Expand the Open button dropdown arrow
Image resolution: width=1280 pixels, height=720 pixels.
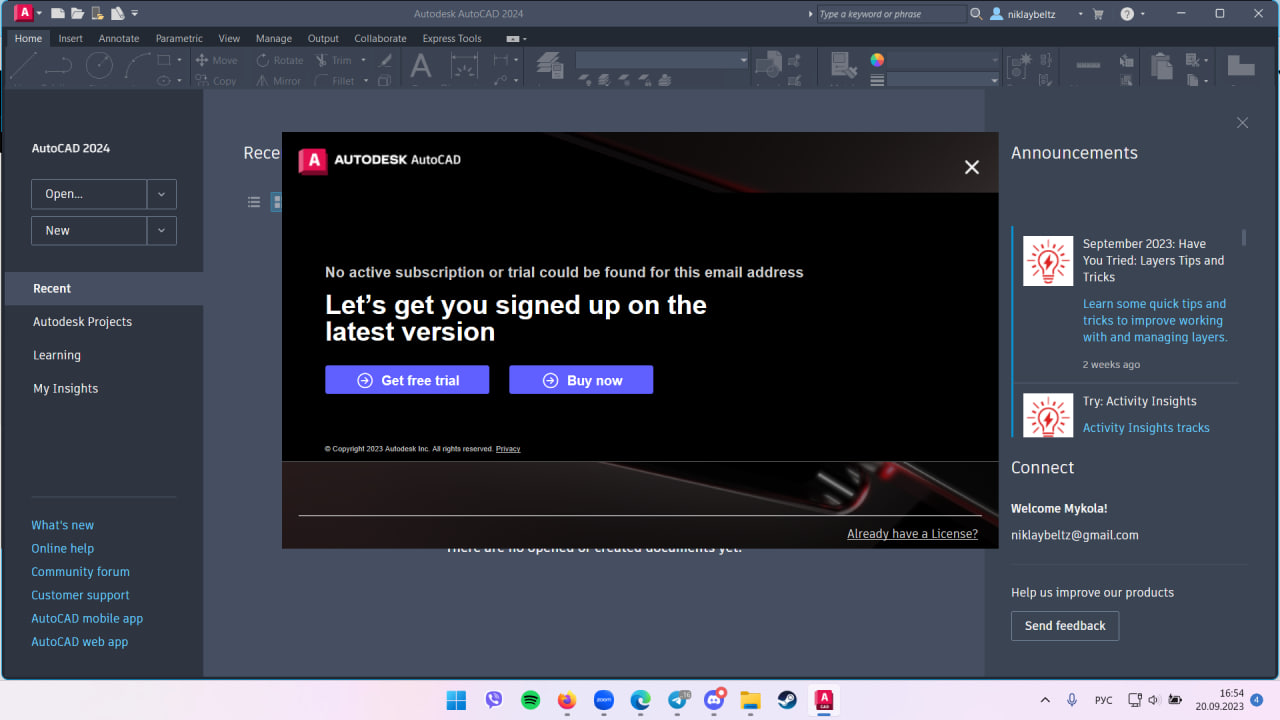[x=162, y=194]
